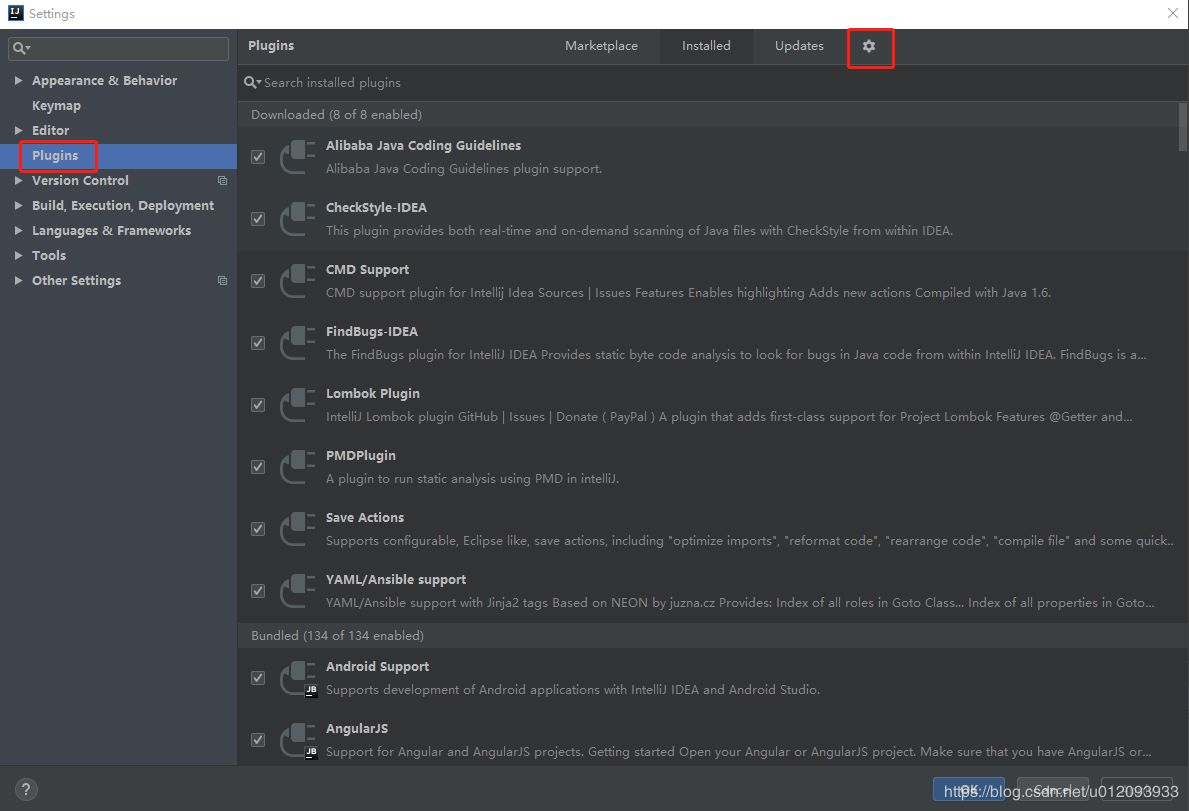Click the CheckStyle-IDEA plugin icon
Screen dimensions: 1189x811
point(297,219)
